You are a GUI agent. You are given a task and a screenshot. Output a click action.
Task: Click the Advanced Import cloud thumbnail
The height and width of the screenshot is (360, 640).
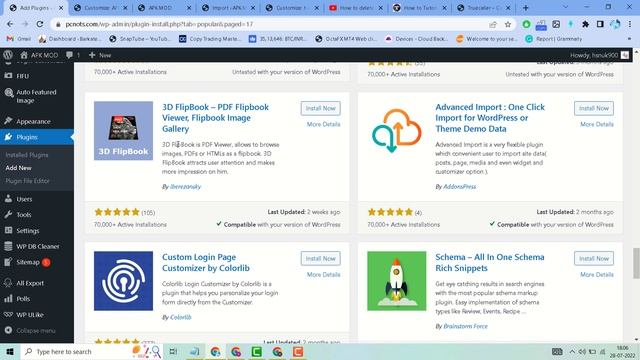coord(396,131)
